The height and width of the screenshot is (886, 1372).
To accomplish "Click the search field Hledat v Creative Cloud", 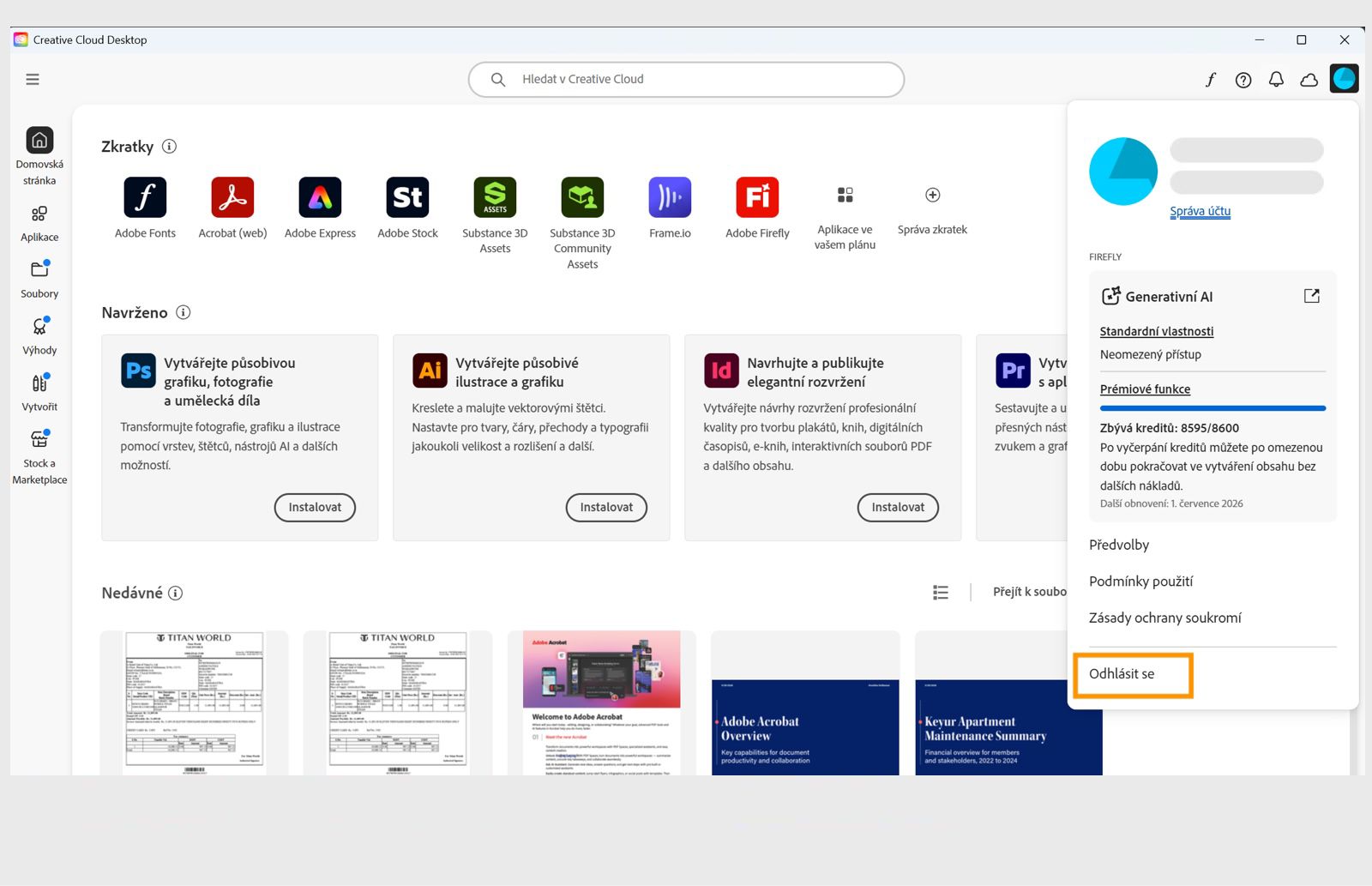I will pyautogui.click(x=686, y=79).
